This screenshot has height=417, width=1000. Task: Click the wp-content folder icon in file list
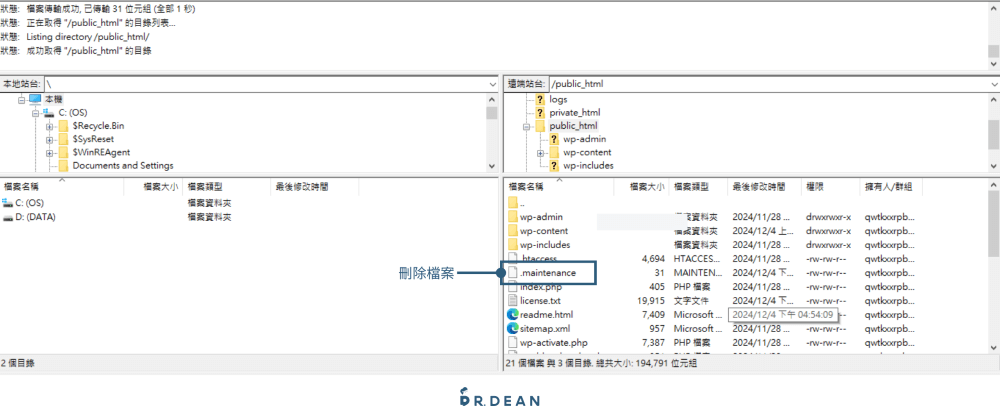click(513, 231)
